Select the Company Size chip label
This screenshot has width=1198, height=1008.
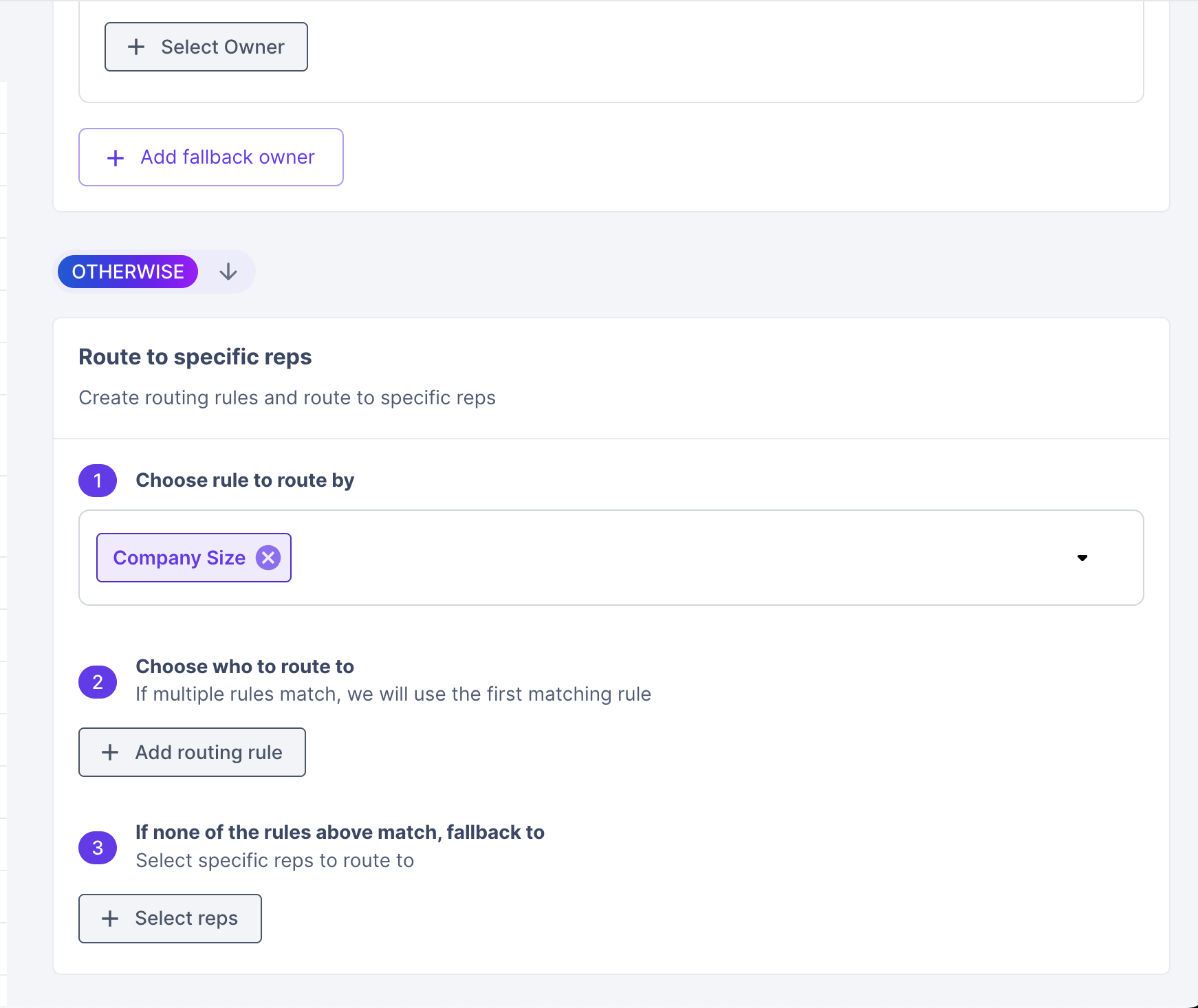(x=179, y=558)
